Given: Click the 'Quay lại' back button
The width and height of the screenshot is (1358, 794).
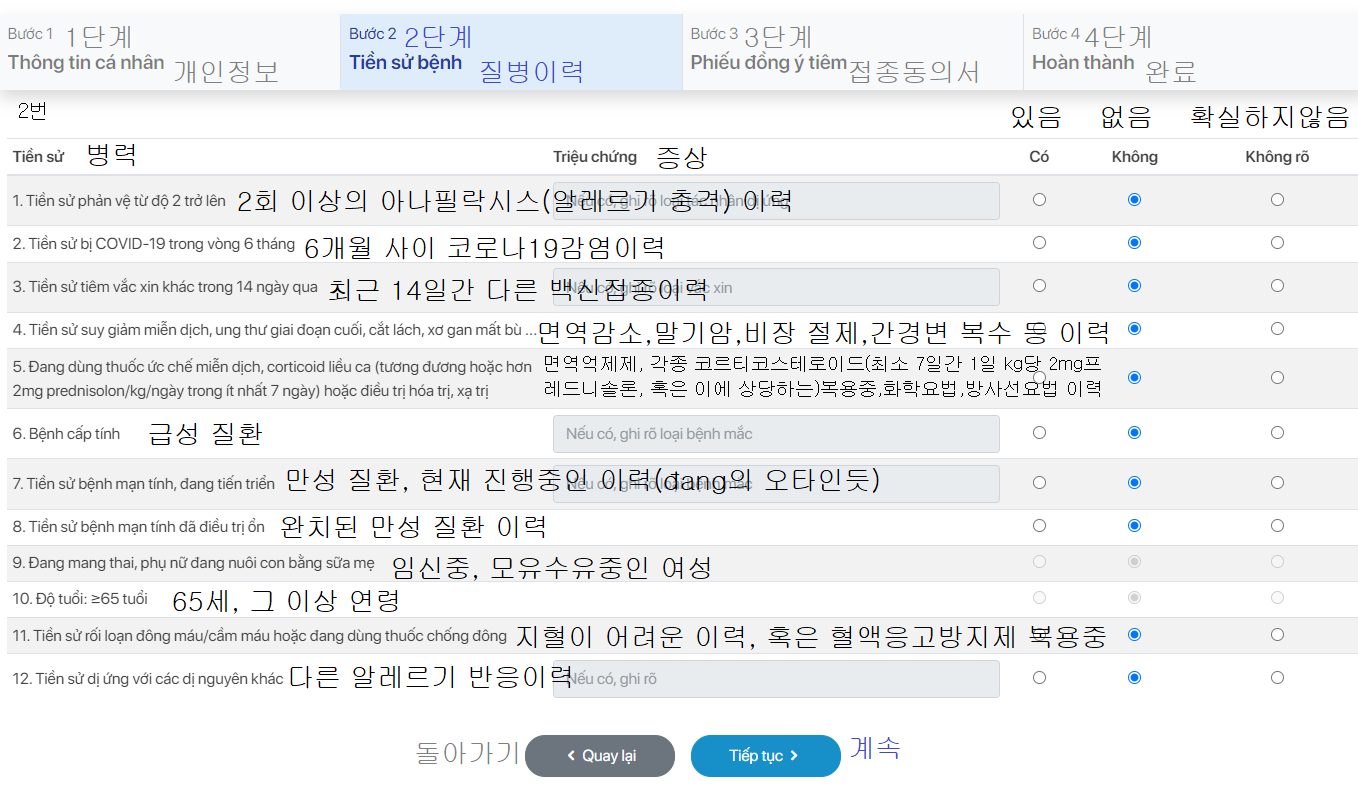Looking at the screenshot, I should click(599, 756).
